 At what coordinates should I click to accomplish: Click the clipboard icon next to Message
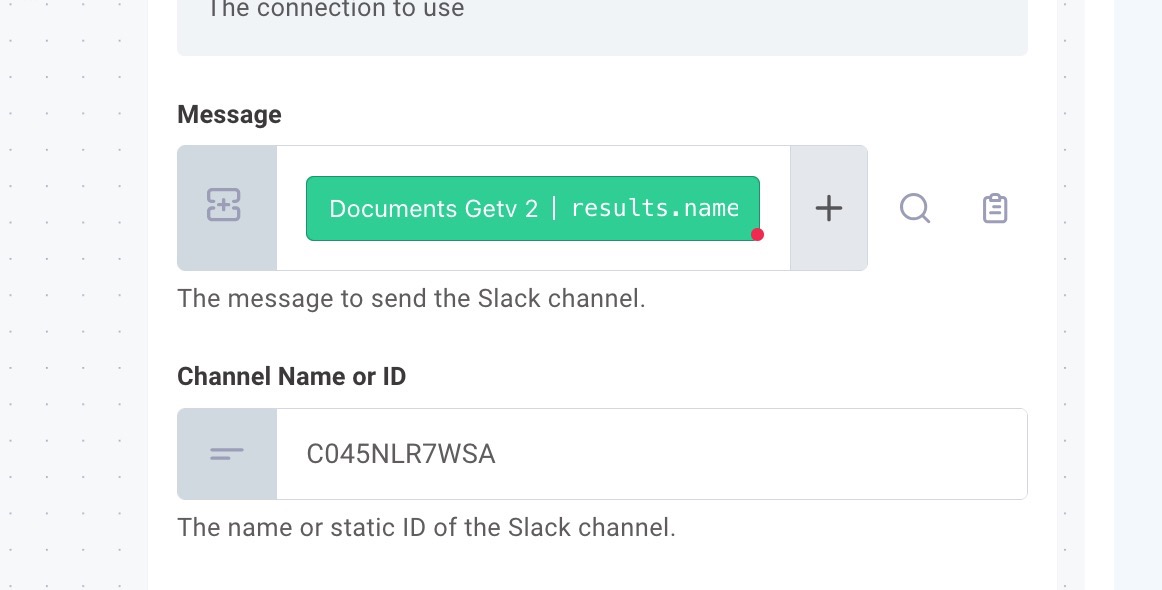click(995, 208)
